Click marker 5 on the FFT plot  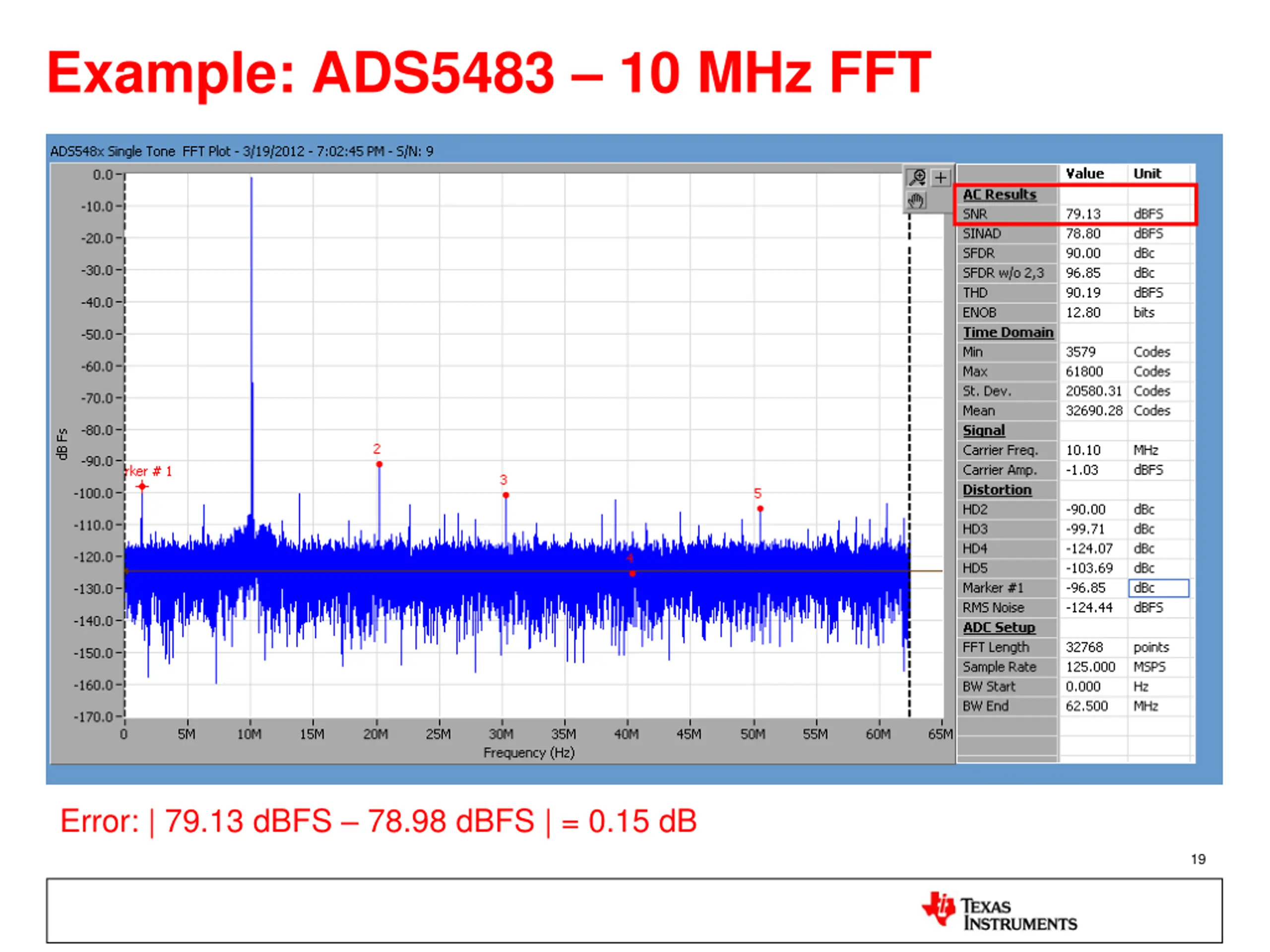coord(760,509)
